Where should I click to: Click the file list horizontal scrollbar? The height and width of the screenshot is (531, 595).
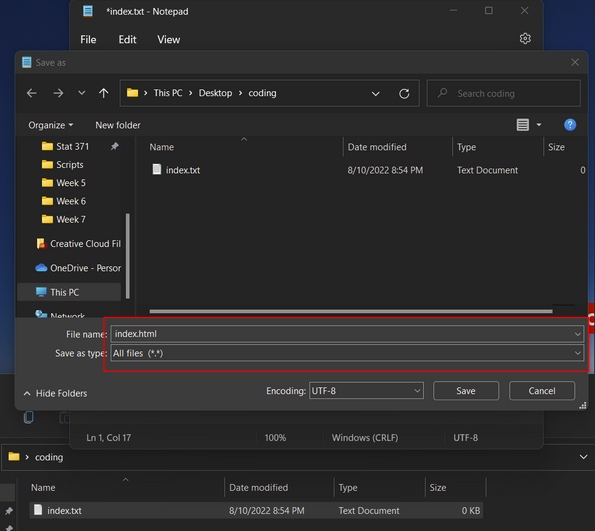click(x=351, y=311)
